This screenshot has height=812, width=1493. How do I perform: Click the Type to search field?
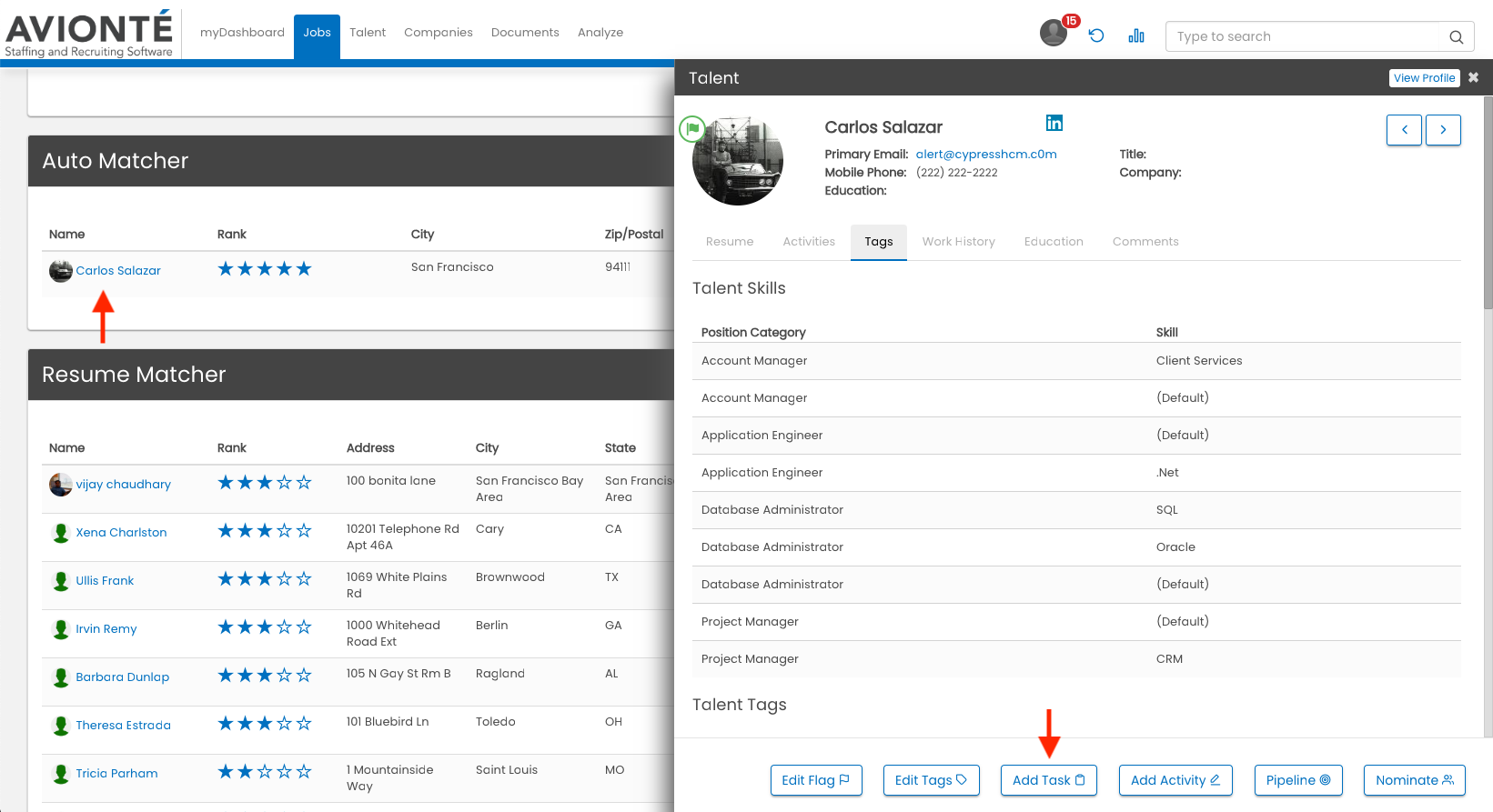(1306, 36)
